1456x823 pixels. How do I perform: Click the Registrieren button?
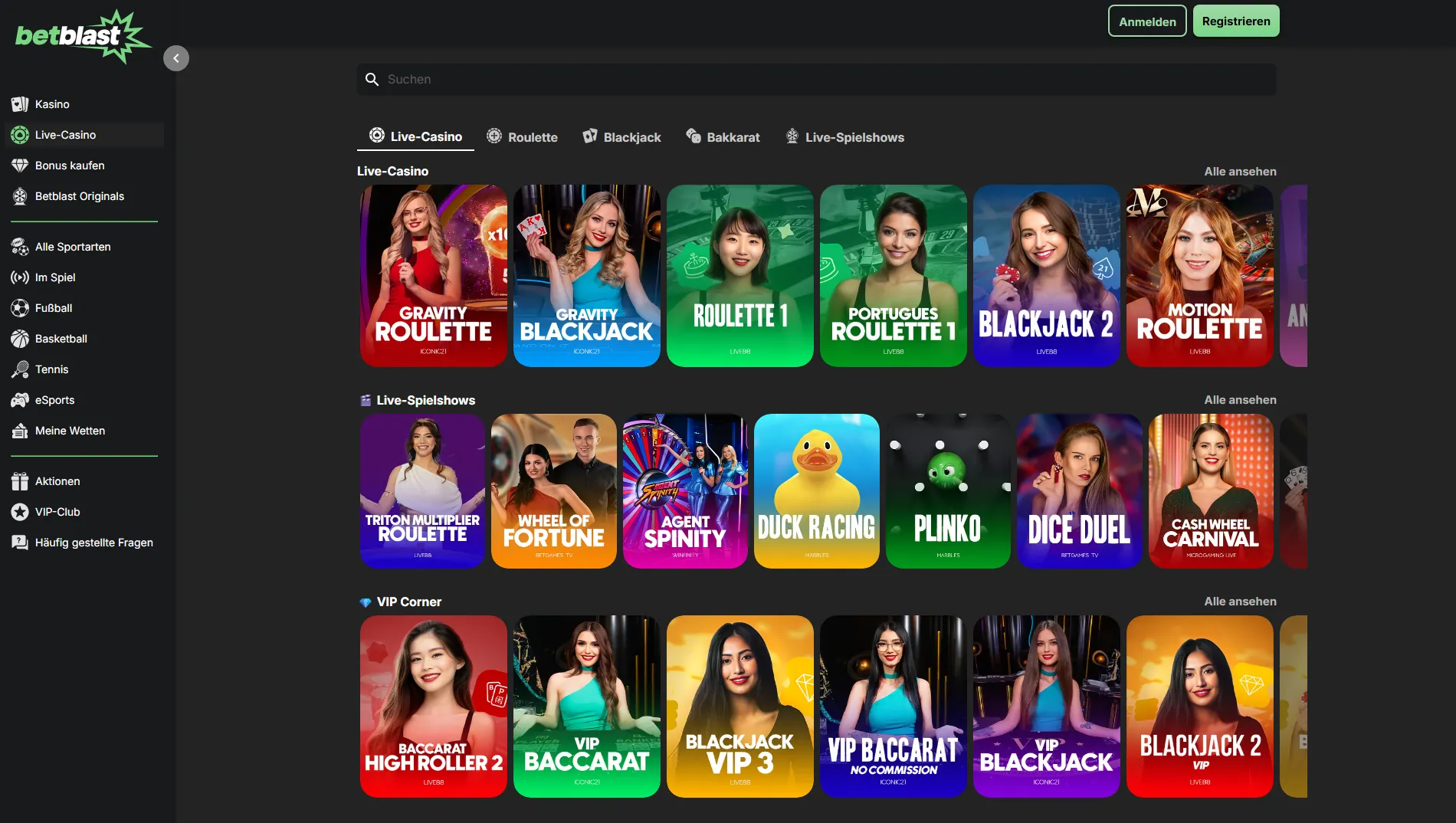pos(1235,21)
